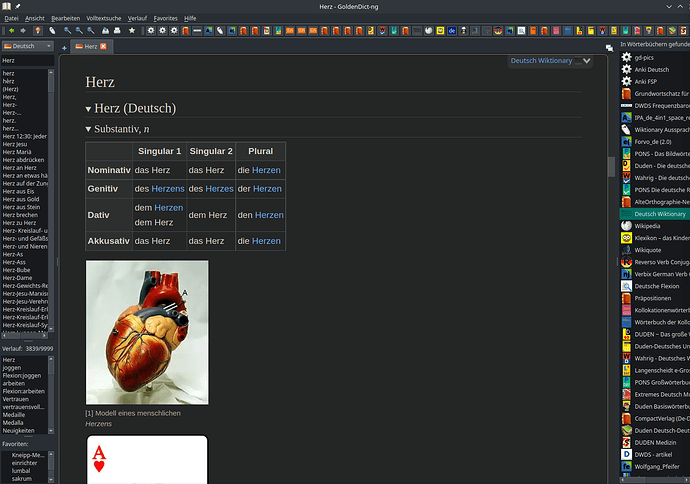Follow the Herzen link in Akkusativ Plural cell
690x484 pixels.
coord(266,241)
